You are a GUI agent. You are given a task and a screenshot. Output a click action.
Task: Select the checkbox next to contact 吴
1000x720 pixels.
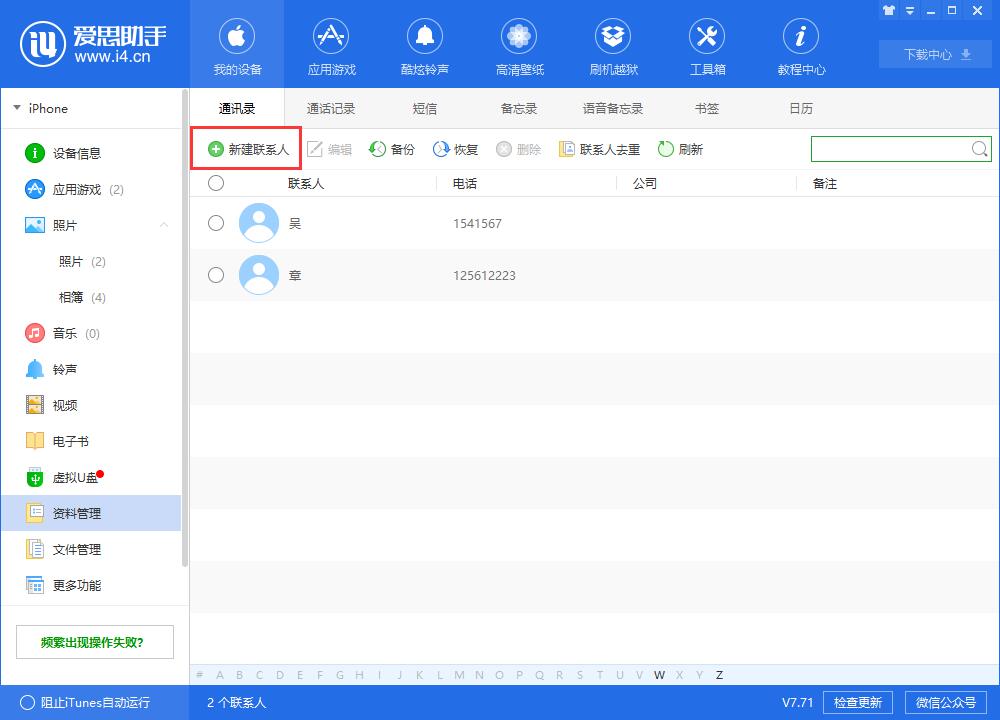point(216,223)
